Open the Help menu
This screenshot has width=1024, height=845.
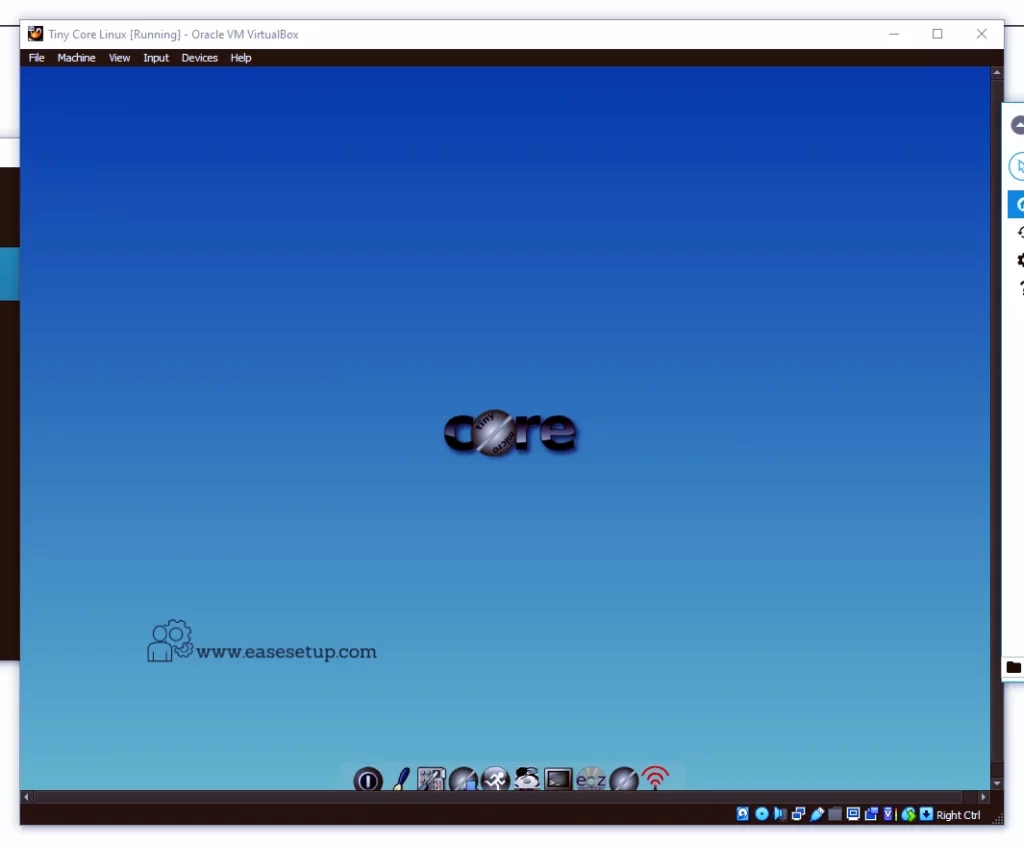241,57
